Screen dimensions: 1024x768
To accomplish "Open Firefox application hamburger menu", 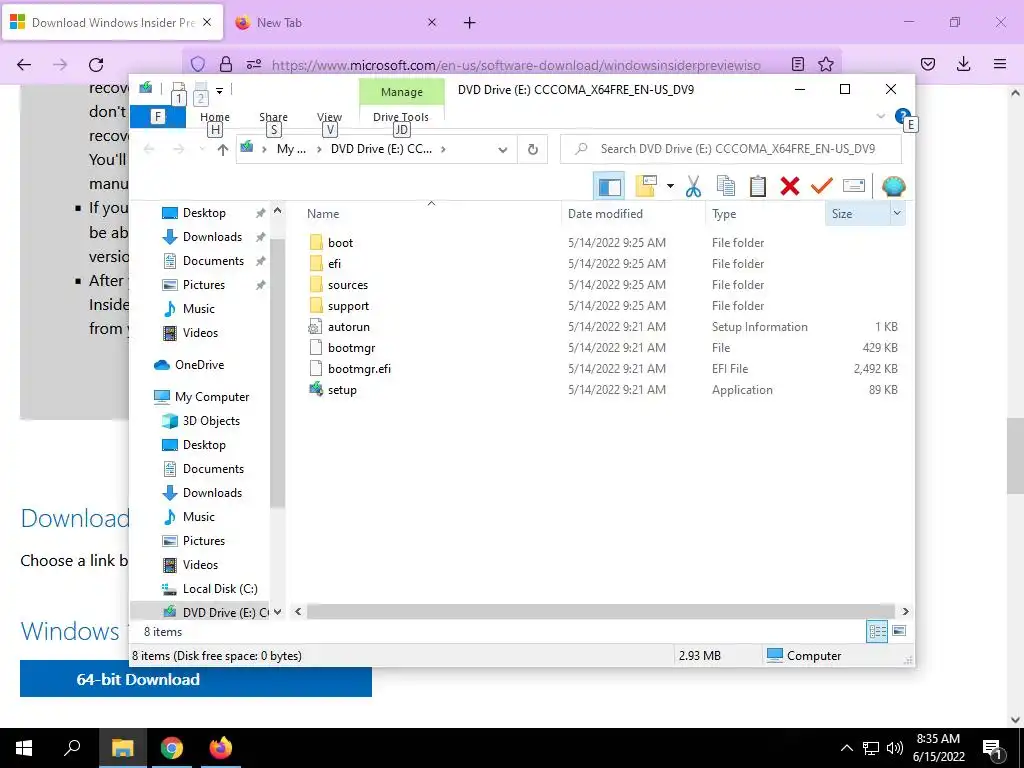I will 1000,64.
